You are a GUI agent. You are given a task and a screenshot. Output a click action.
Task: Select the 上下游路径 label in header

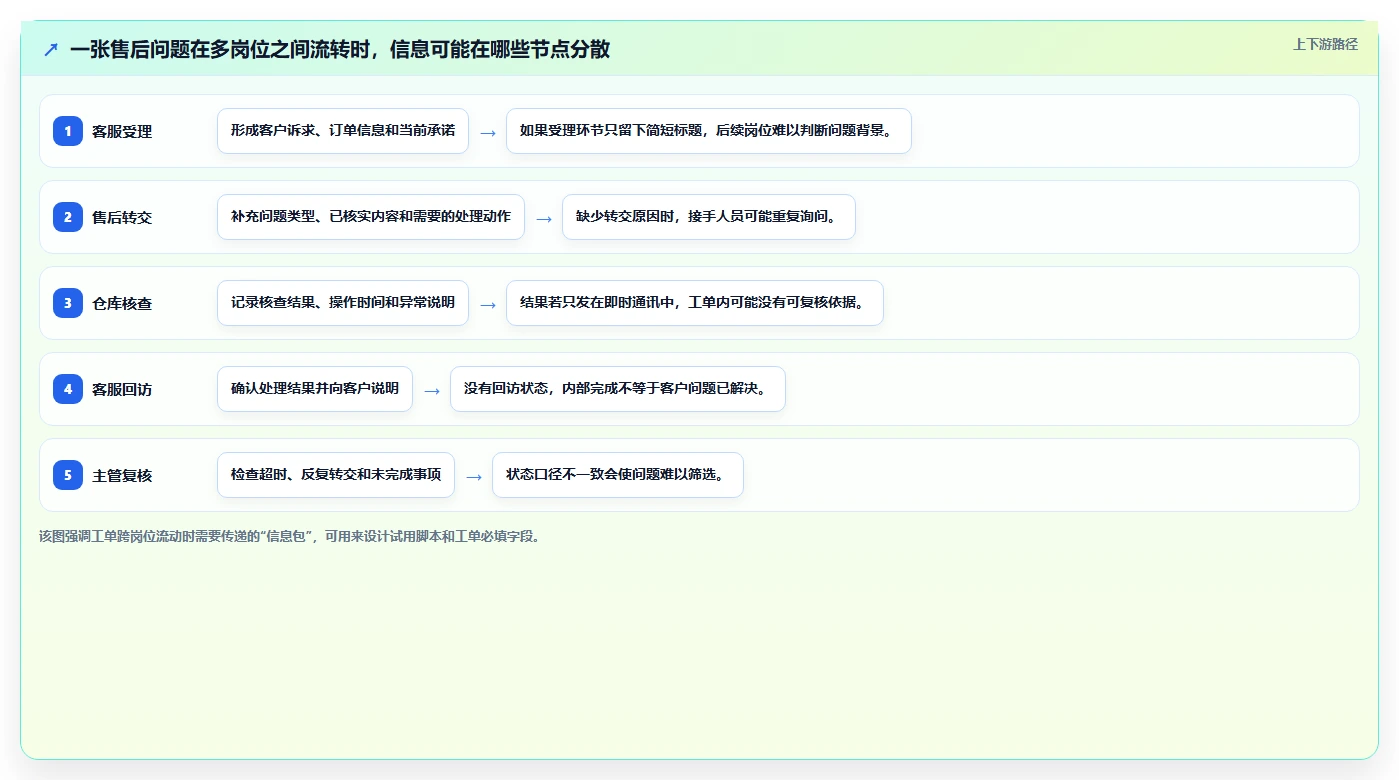[x=1325, y=44]
